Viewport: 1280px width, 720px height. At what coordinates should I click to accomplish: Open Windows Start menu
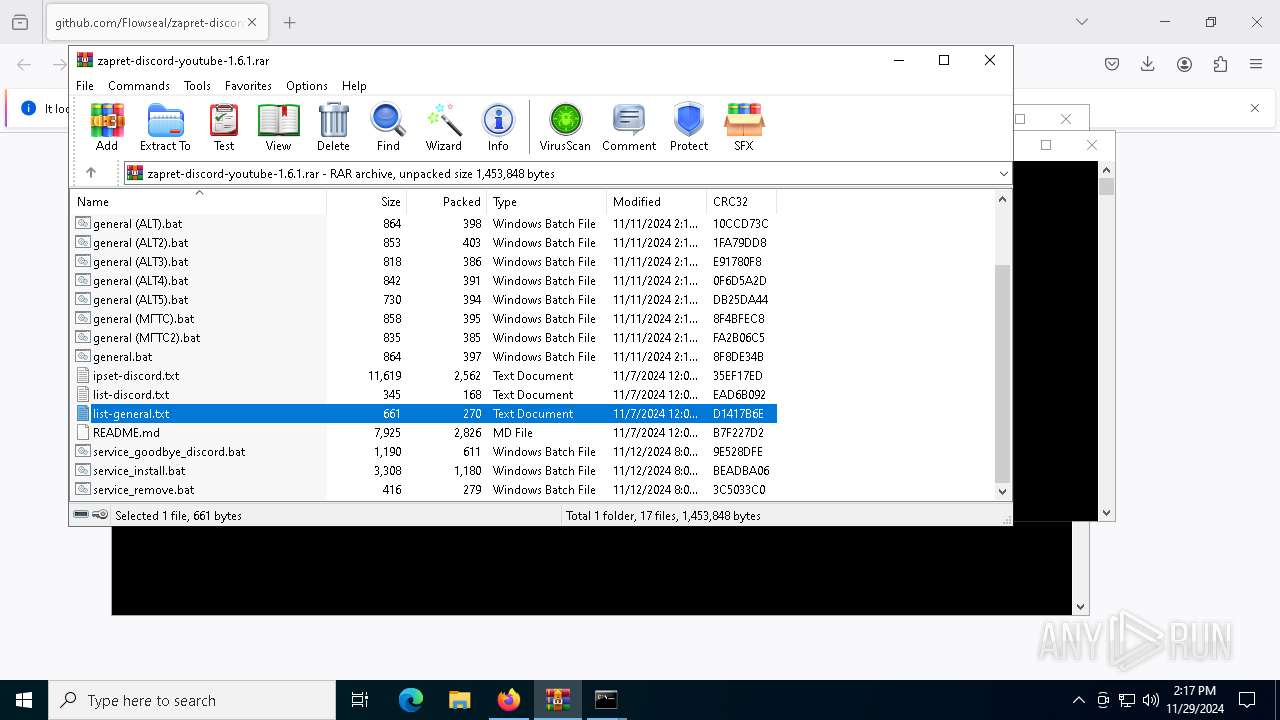pyautogui.click(x=24, y=700)
